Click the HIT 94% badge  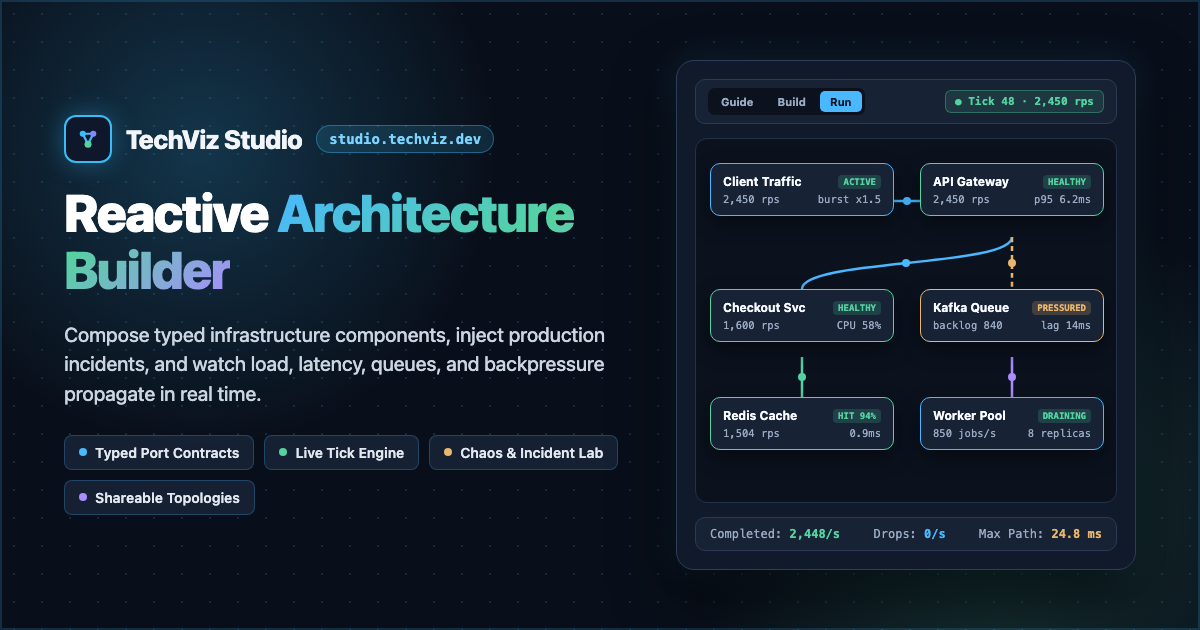(x=857, y=416)
